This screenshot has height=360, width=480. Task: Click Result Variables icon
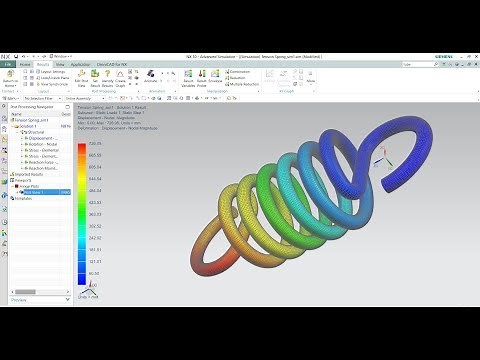188,74
